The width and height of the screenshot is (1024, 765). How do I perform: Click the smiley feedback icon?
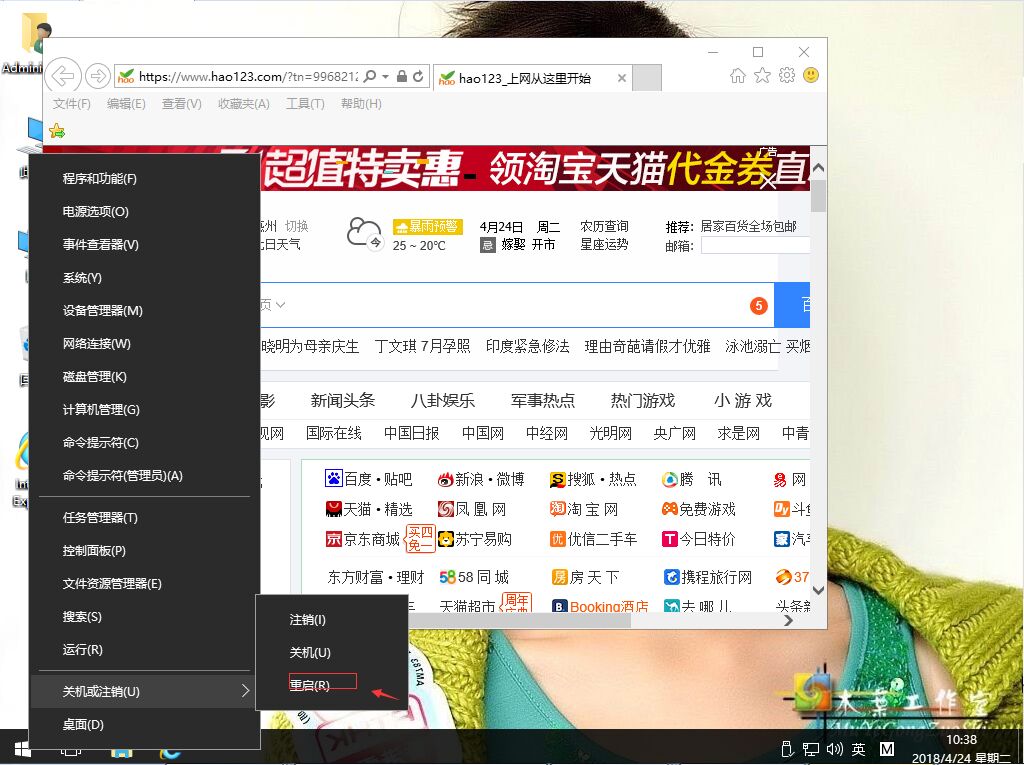click(x=811, y=75)
